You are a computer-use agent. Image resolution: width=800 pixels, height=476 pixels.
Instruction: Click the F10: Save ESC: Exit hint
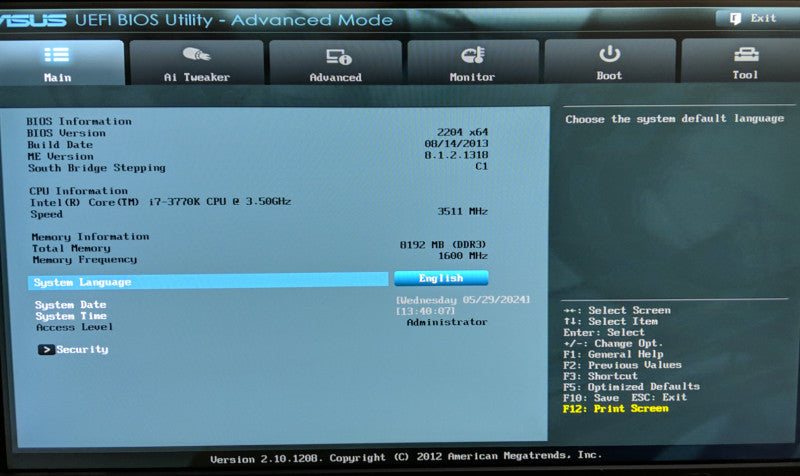625,397
